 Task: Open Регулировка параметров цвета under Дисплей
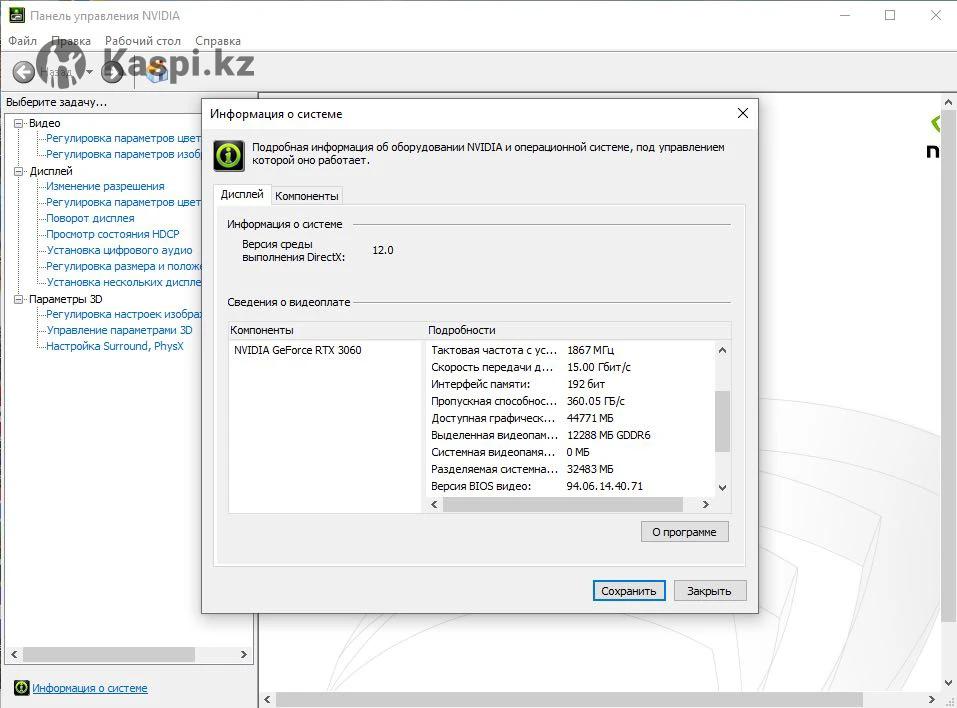click(x=123, y=202)
